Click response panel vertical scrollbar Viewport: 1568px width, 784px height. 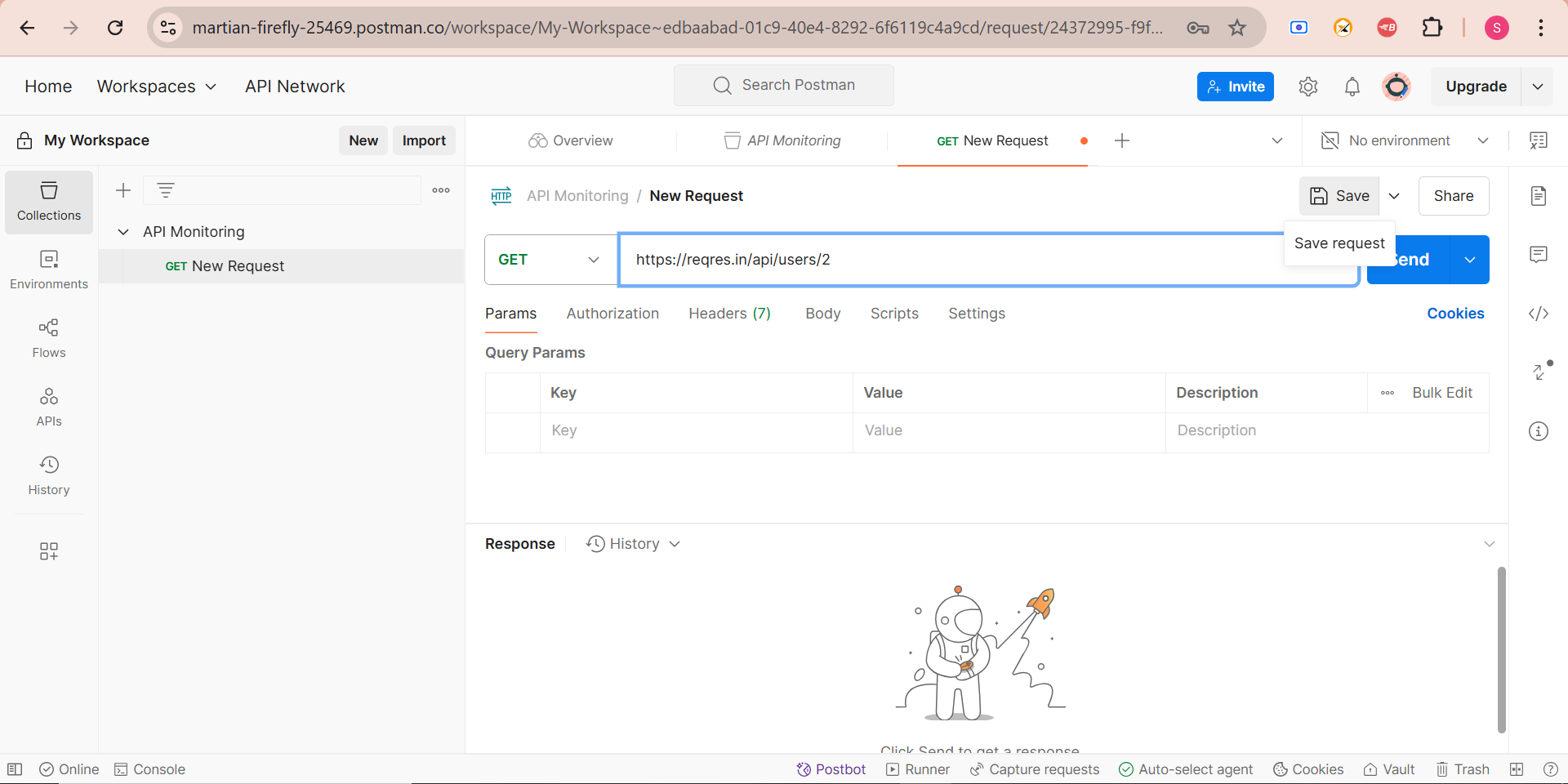pos(1501,650)
